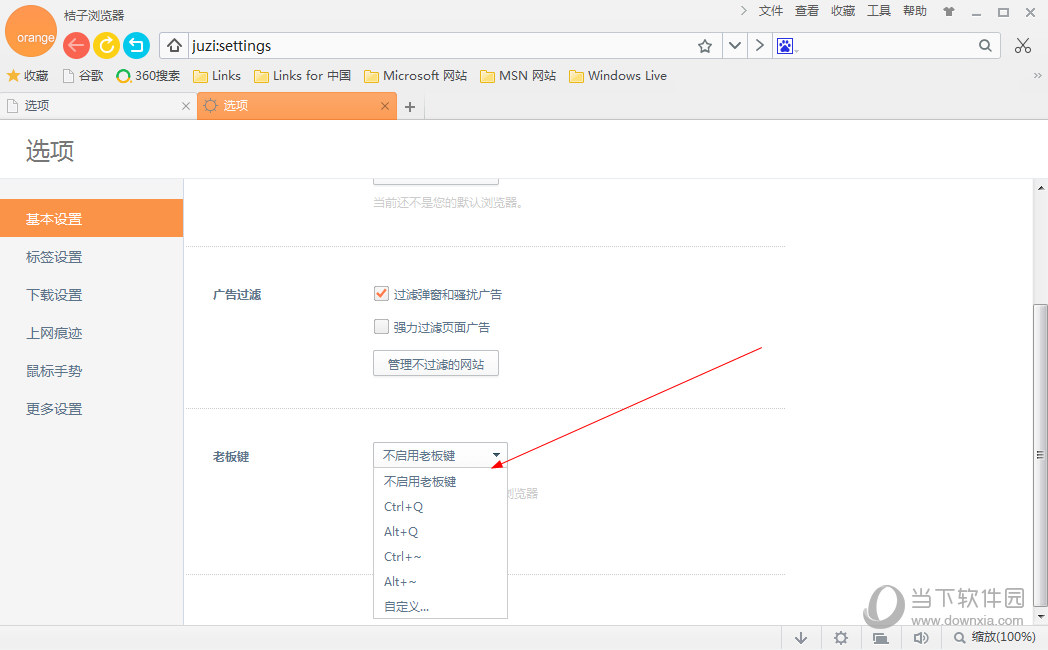This screenshot has width=1048, height=650.
Task: Click the back navigation arrow
Action: 76,45
